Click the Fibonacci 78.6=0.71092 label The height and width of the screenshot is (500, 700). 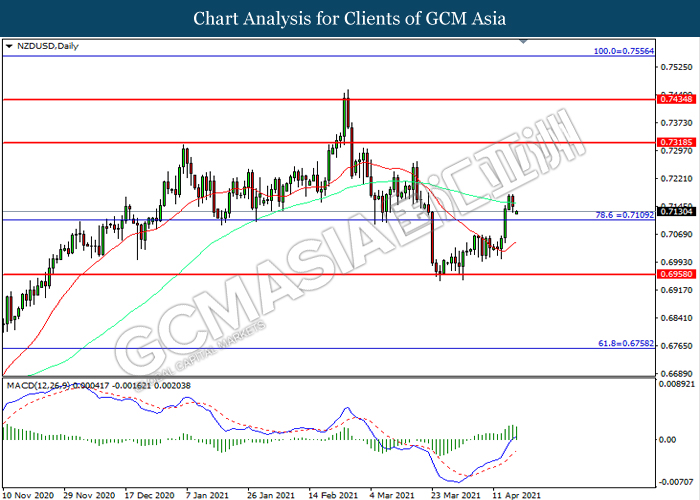coord(625,215)
